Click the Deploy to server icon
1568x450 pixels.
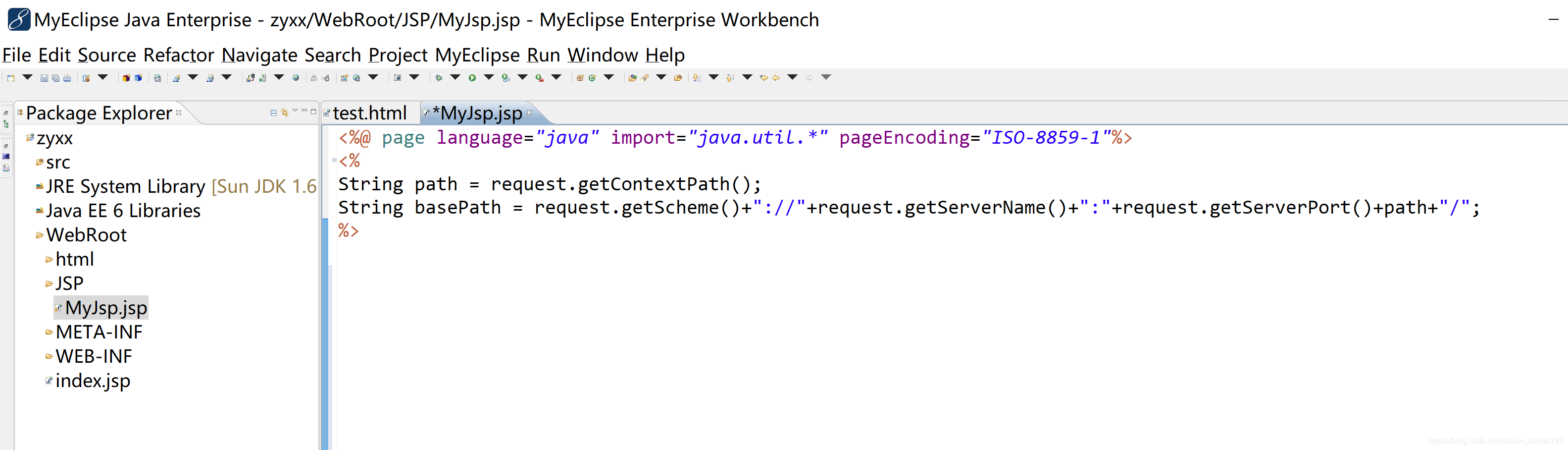(251, 78)
